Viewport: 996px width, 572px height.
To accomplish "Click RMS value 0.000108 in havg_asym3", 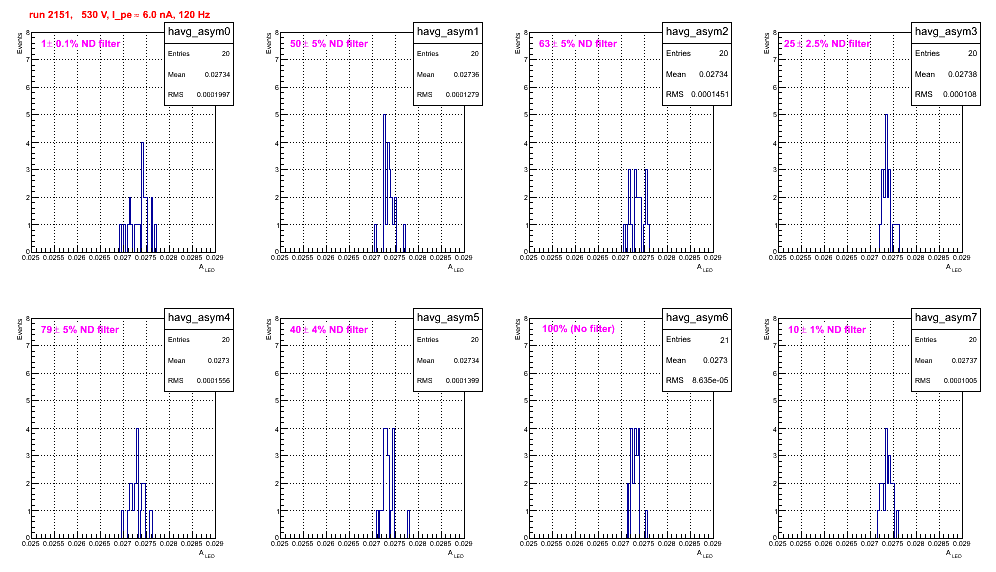I will [960, 95].
